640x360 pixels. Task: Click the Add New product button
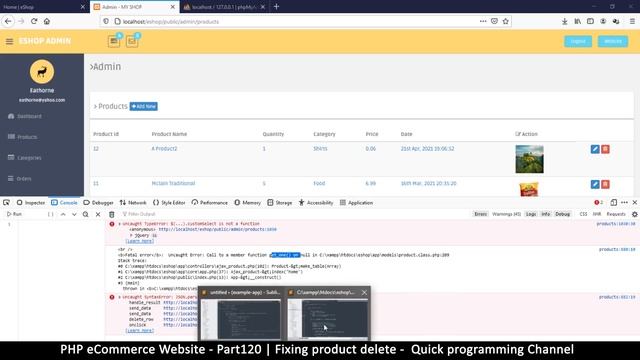click(144, 107)
